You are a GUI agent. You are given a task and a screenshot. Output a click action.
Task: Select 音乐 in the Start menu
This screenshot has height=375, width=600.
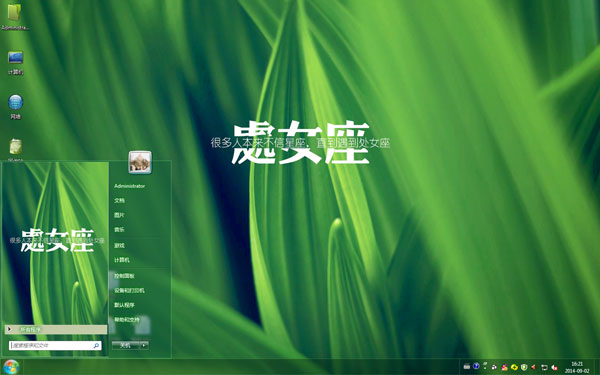pyautogui.click(x=119, y=230)
